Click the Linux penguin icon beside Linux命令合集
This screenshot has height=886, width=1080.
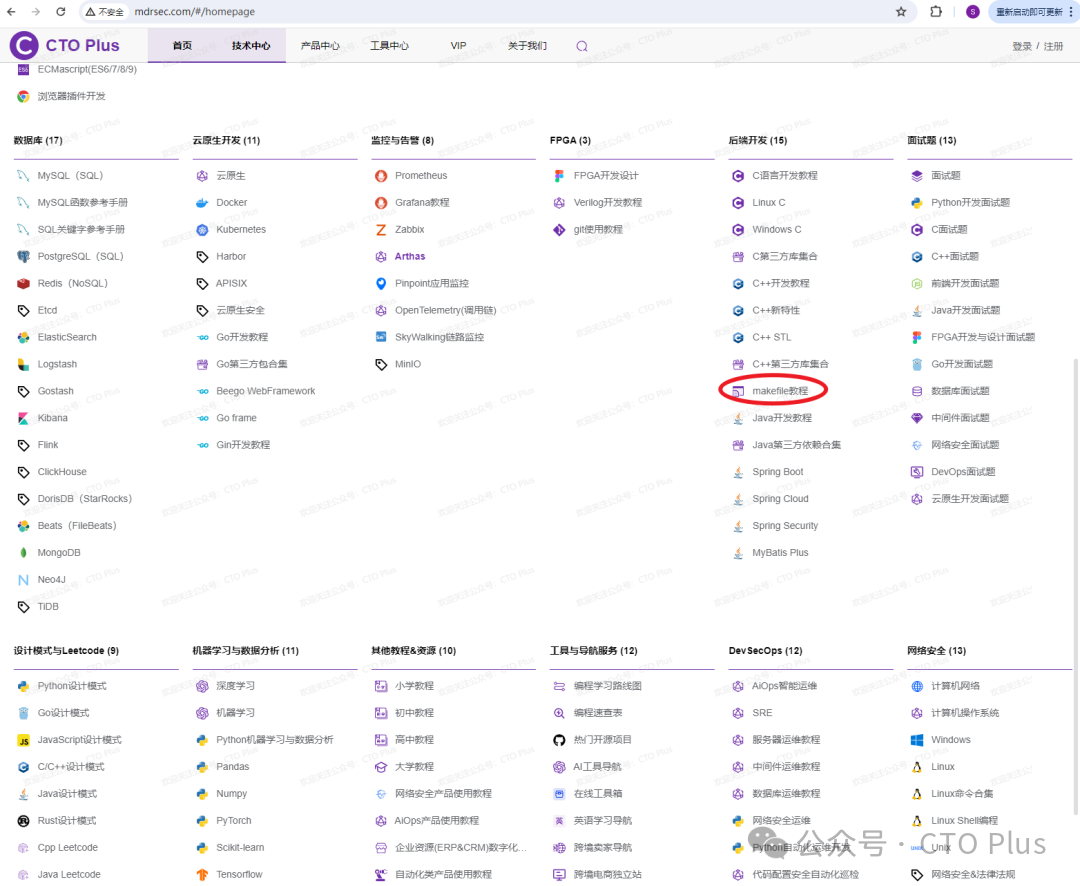tap(917, 794)
